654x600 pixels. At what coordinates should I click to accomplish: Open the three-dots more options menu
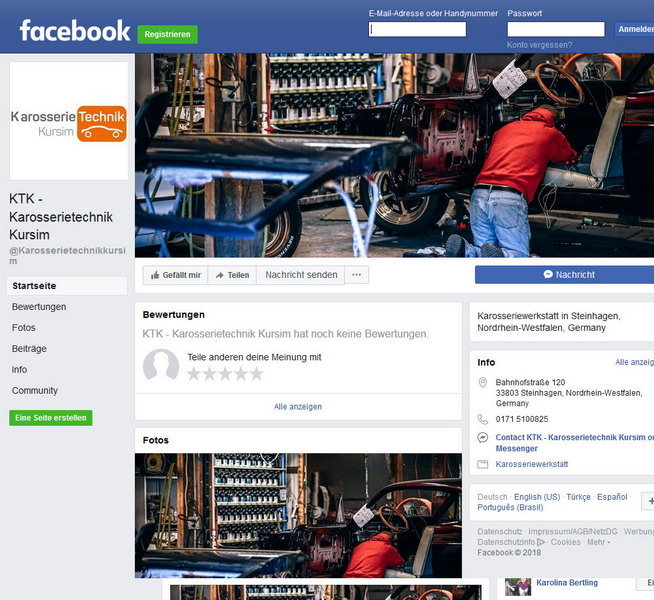click(x=357, y=275)
